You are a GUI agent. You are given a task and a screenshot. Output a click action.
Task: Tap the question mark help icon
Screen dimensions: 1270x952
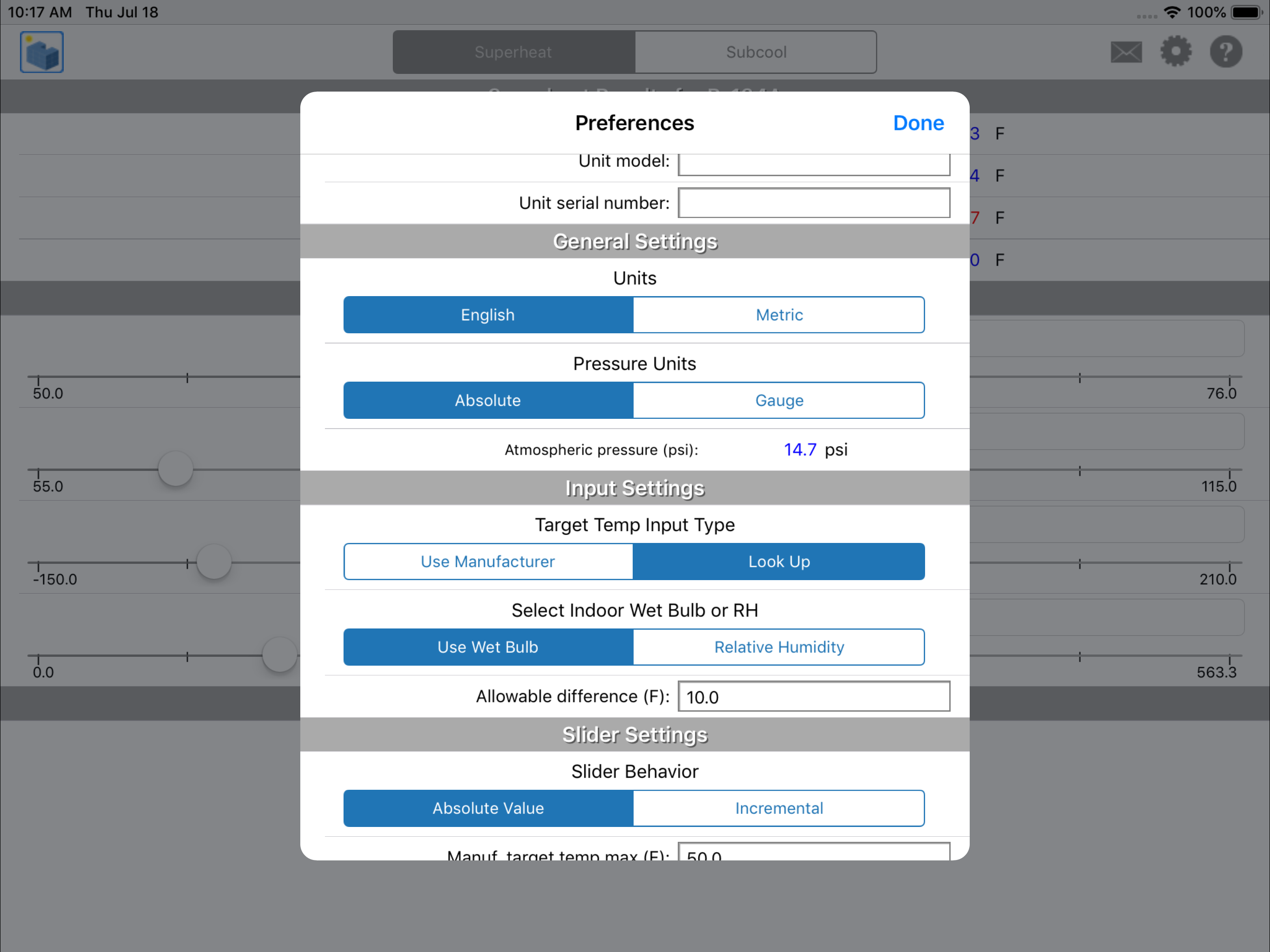coord(1225,52)
